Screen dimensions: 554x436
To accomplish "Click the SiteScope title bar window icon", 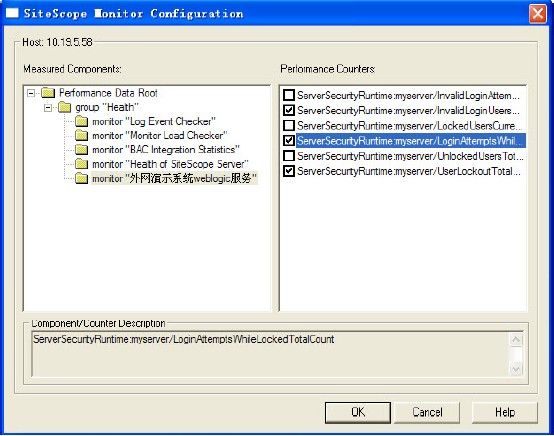I will (12, 13).
